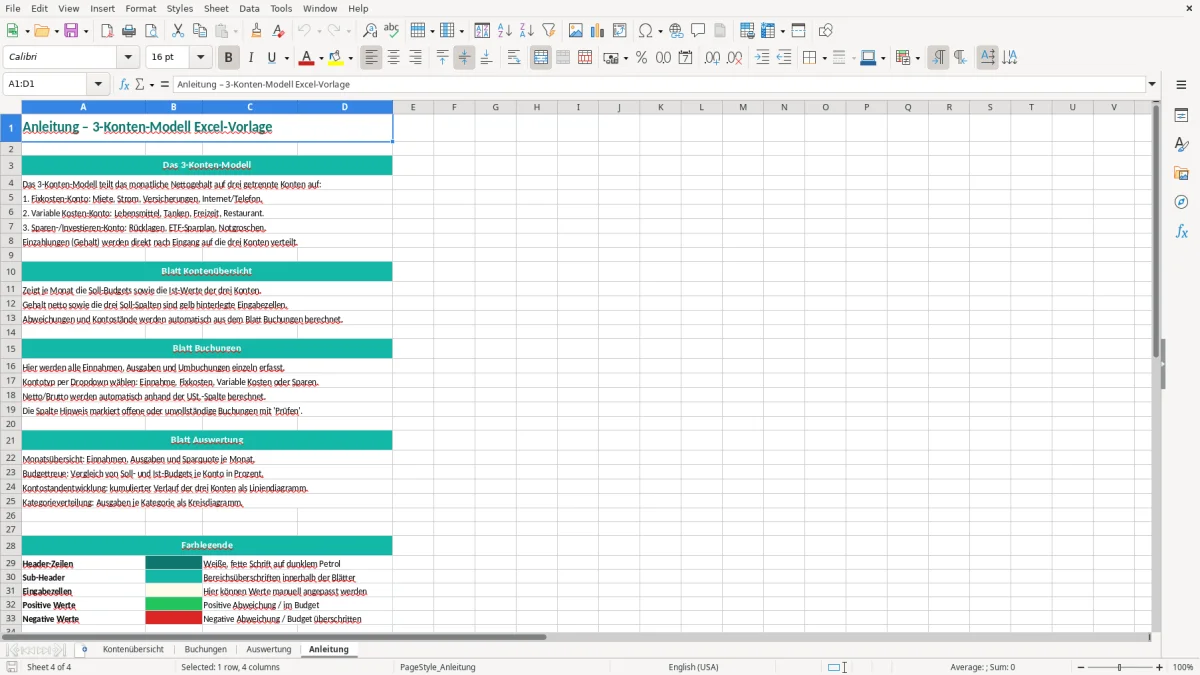Open the Format menu
1200x675 pixels.
[x=140, y=8]
